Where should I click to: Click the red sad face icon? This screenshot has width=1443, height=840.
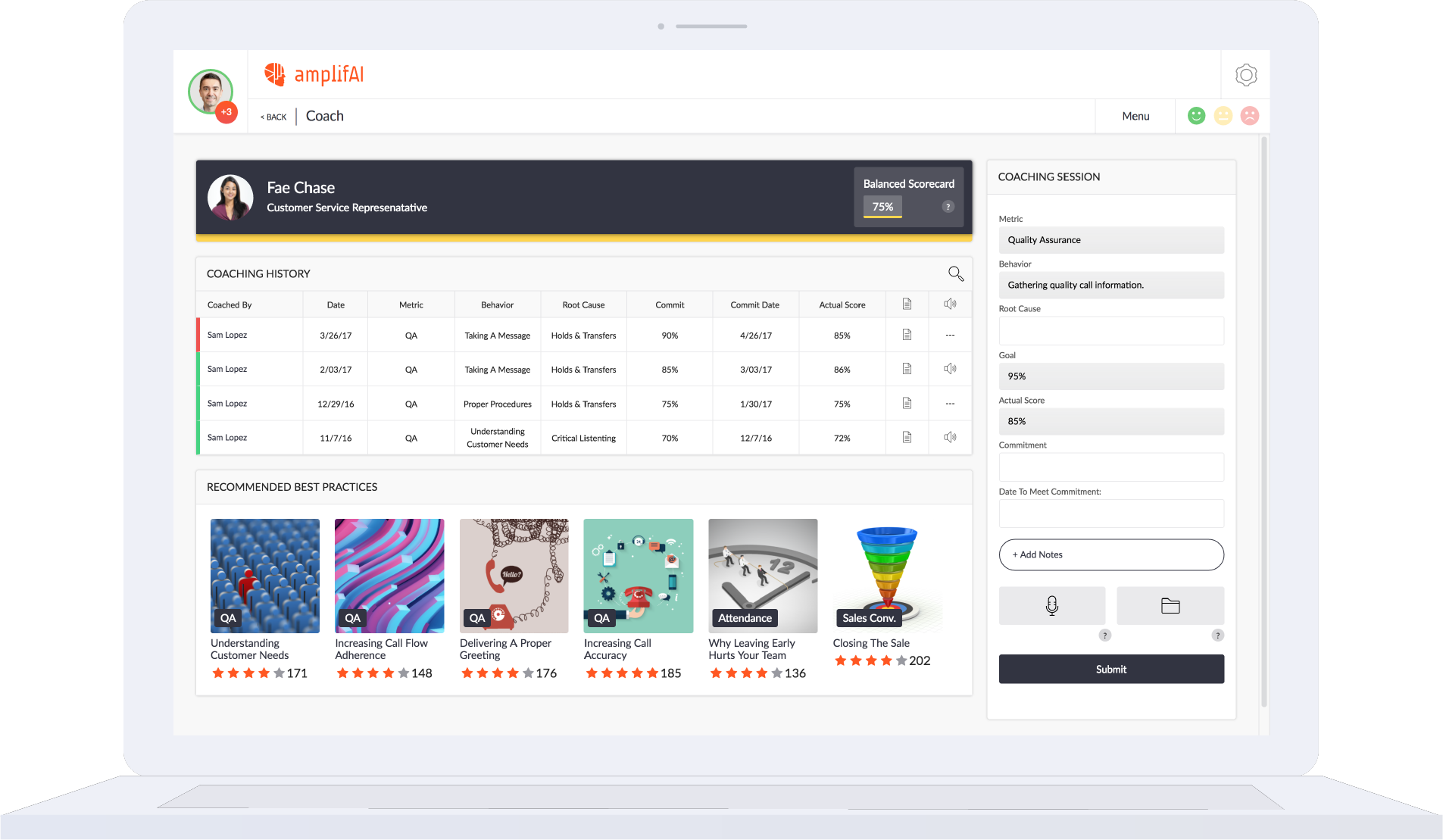click(1250, 116)
